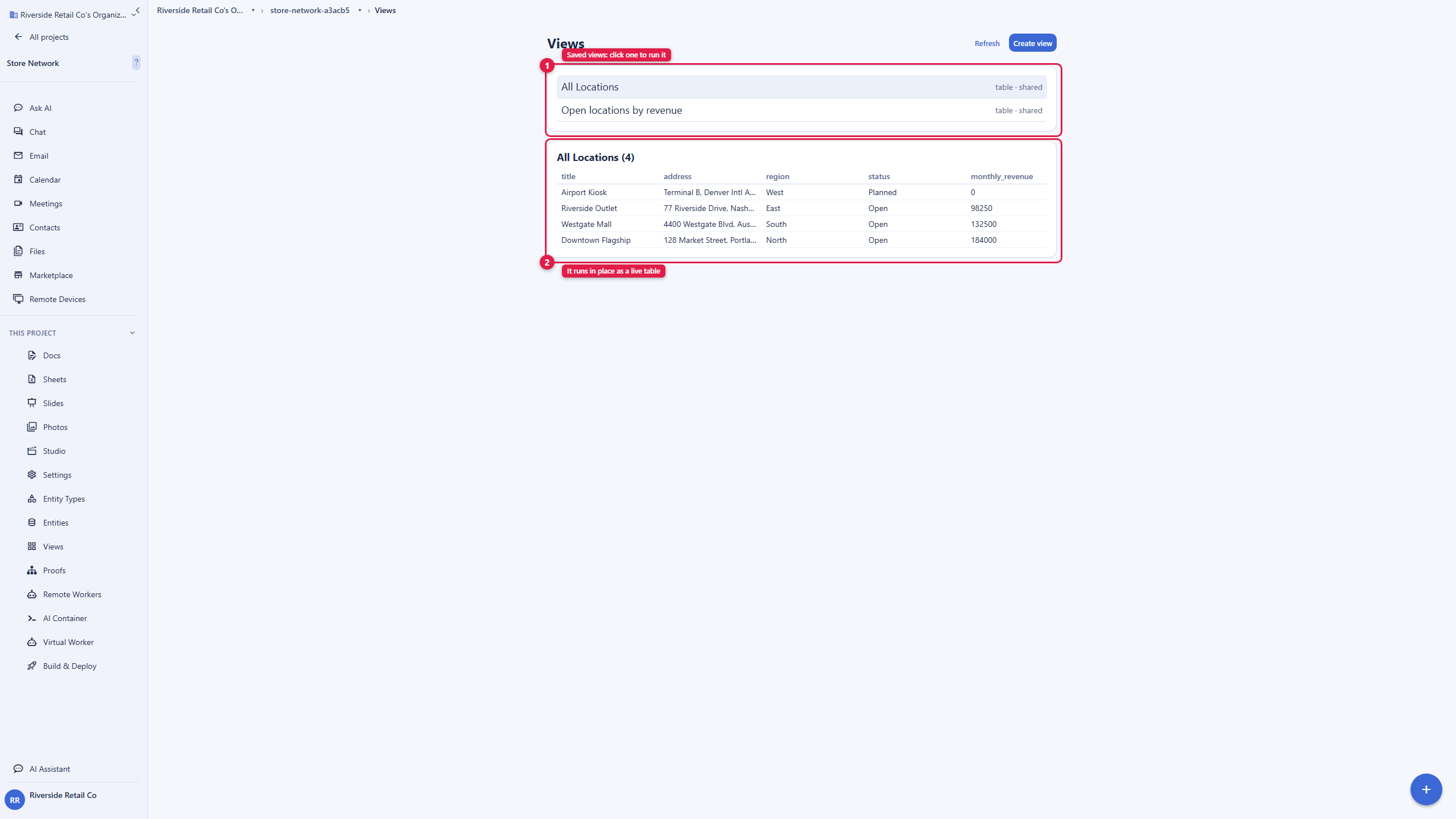
Task: Open the Entity Types shapes icon
Action: coord(32,498)
